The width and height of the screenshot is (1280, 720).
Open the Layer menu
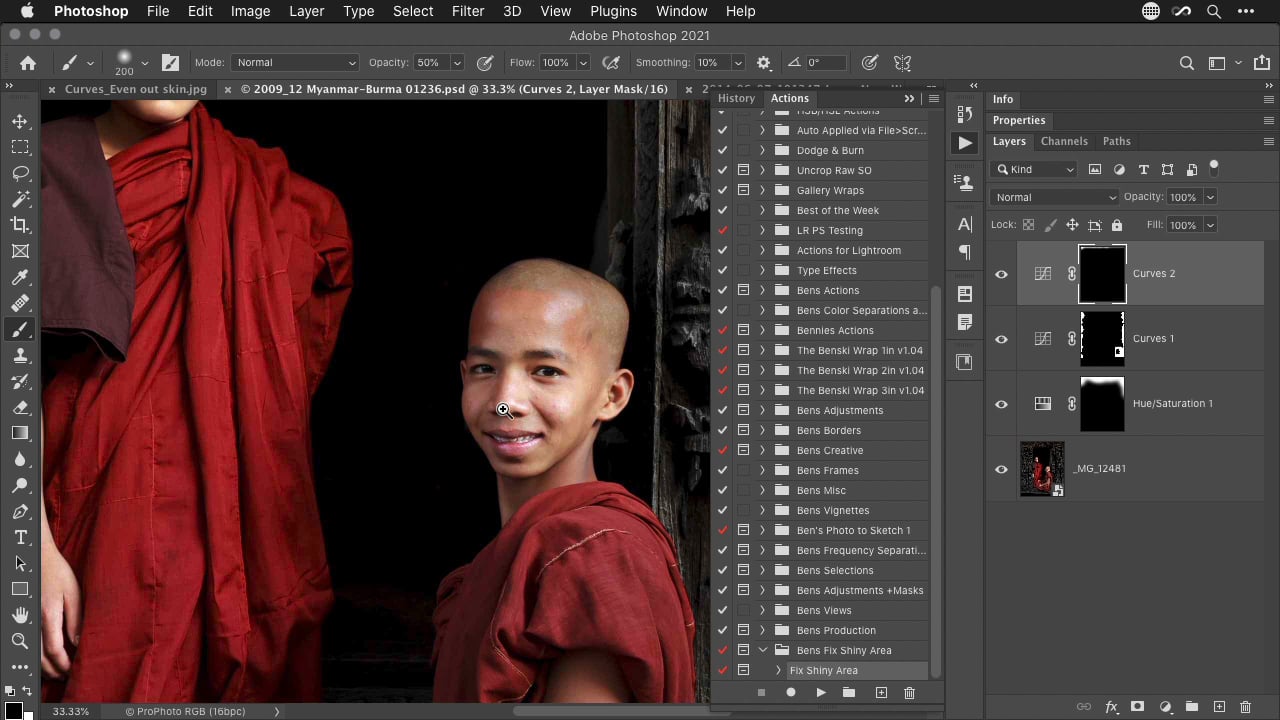pyautogui.click(x=306, y=11)
